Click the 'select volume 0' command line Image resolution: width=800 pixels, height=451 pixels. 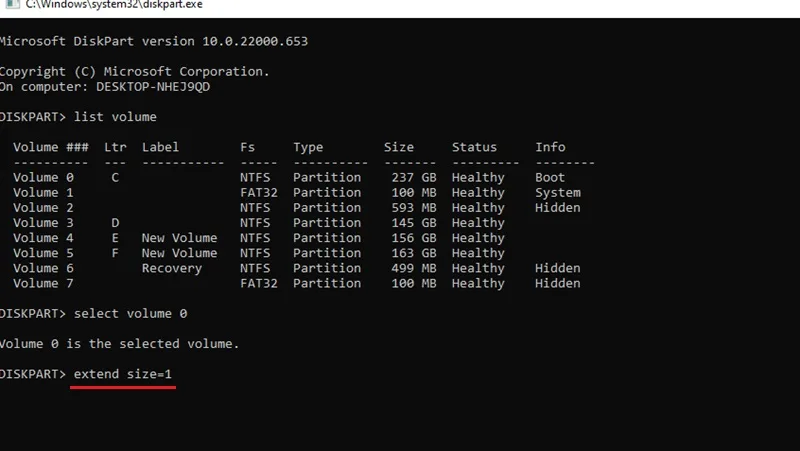tap(93, 313)
